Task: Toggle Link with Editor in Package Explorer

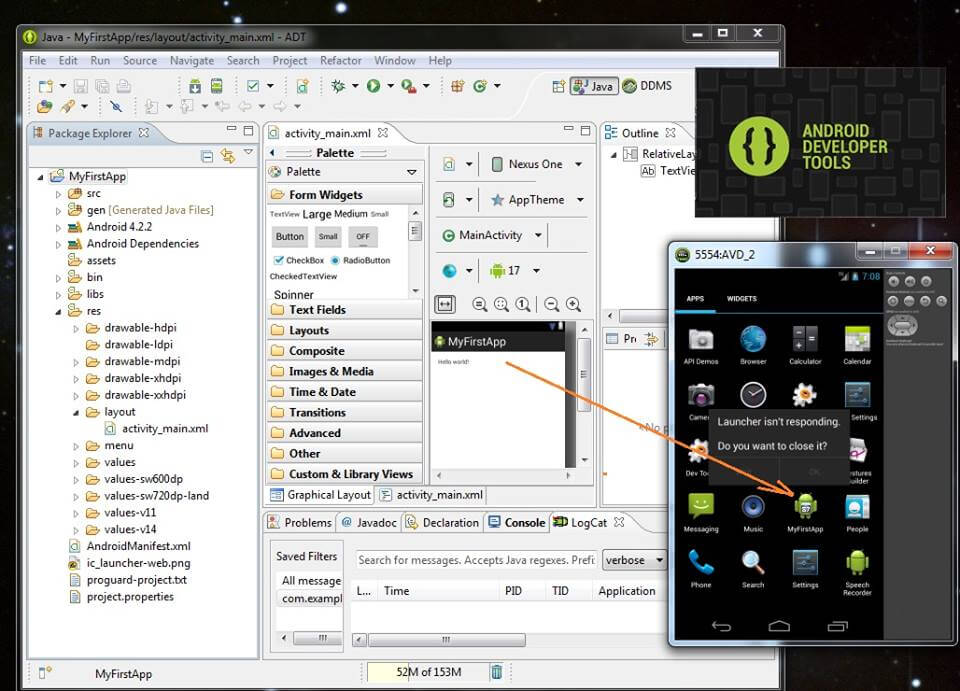Action: point(228,157)
